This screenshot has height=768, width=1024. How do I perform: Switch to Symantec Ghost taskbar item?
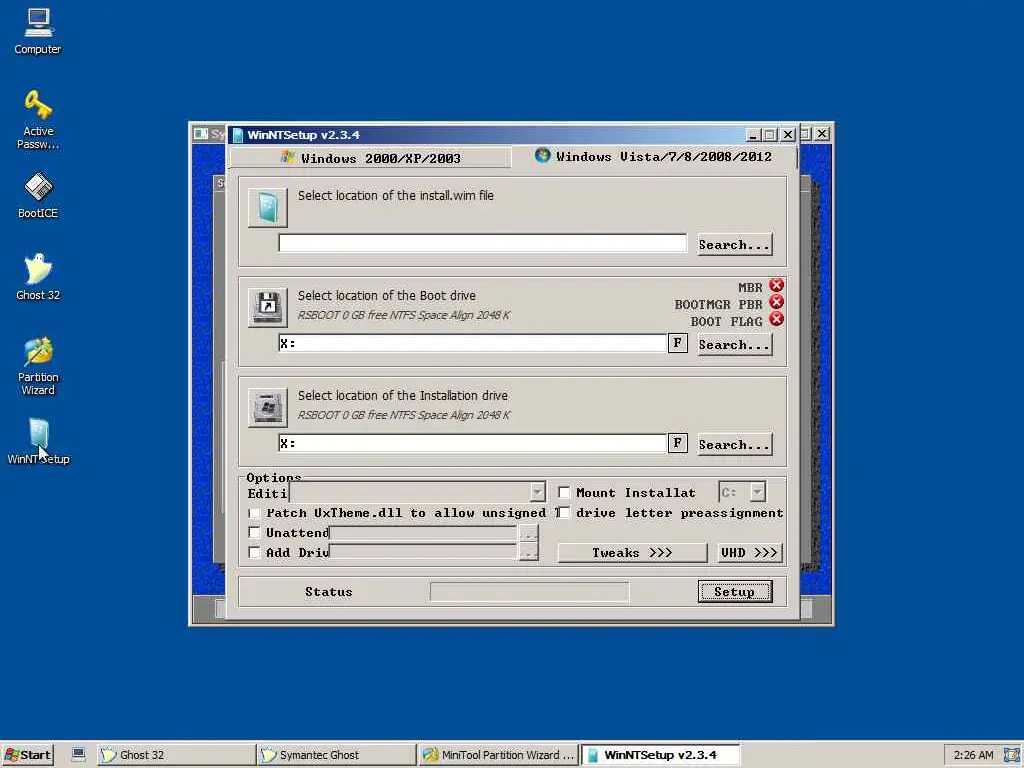[337, 755]
